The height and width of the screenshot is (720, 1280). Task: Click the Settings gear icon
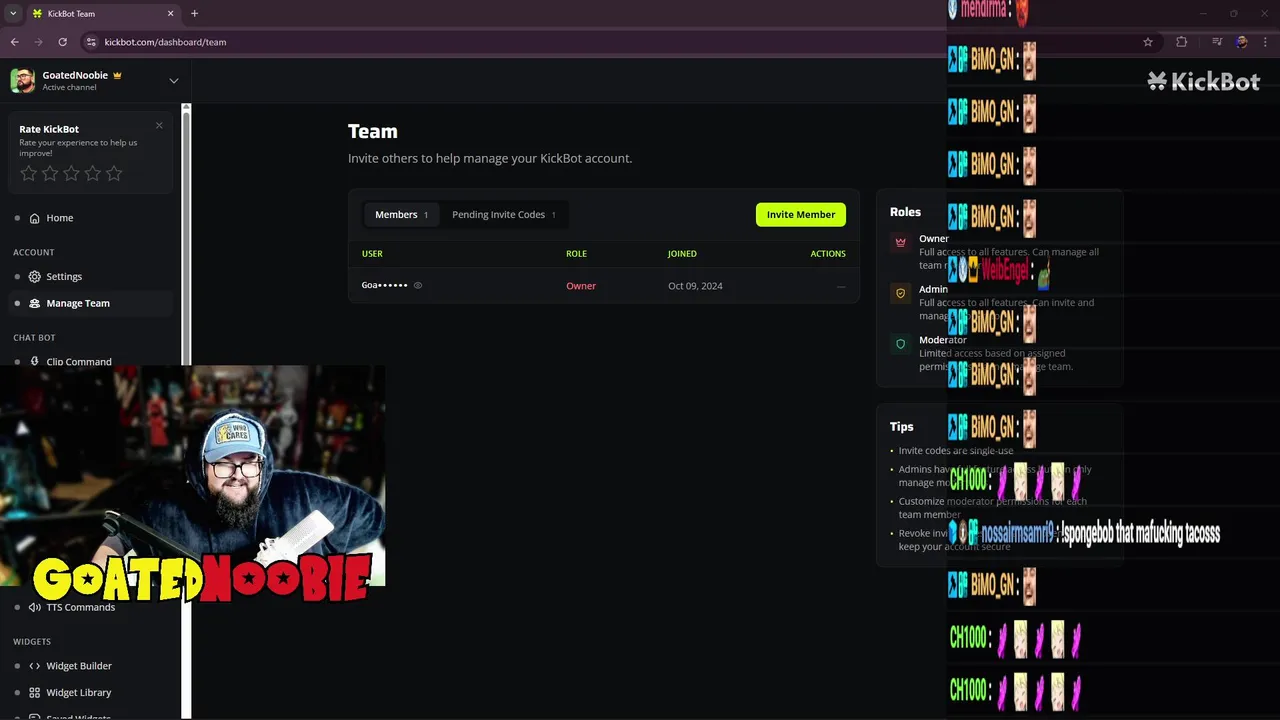35,276
